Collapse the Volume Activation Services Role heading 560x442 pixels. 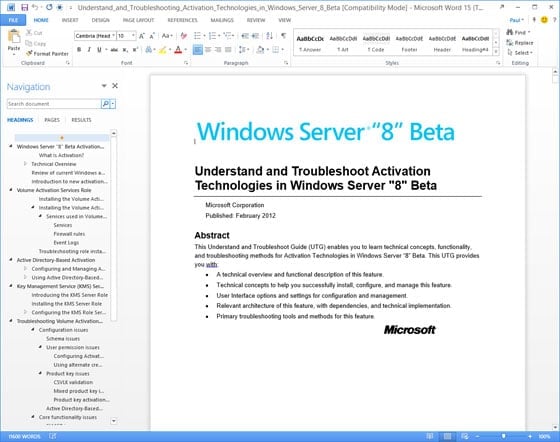click(11, 190)
